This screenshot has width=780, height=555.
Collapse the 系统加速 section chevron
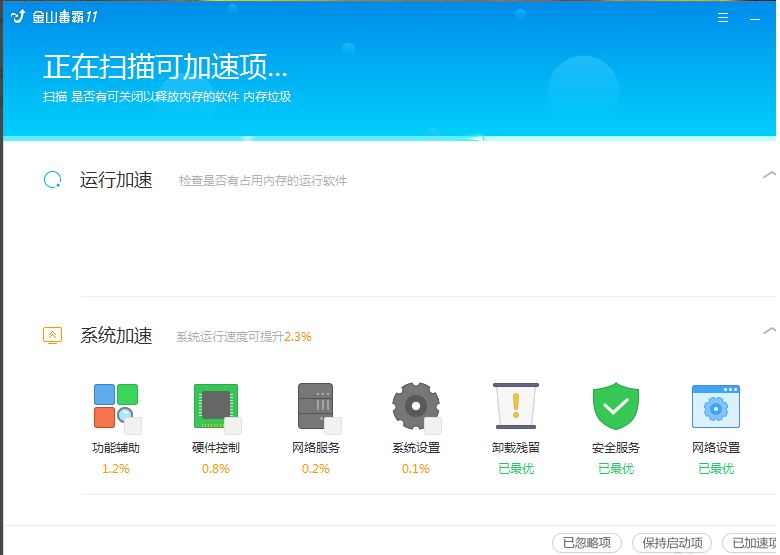[768, 330]
